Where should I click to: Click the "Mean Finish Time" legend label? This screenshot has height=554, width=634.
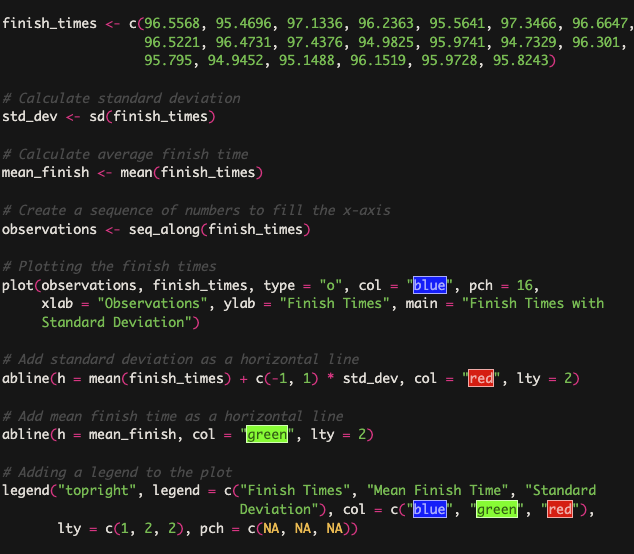pyautogui.click(x=437, y=491)
